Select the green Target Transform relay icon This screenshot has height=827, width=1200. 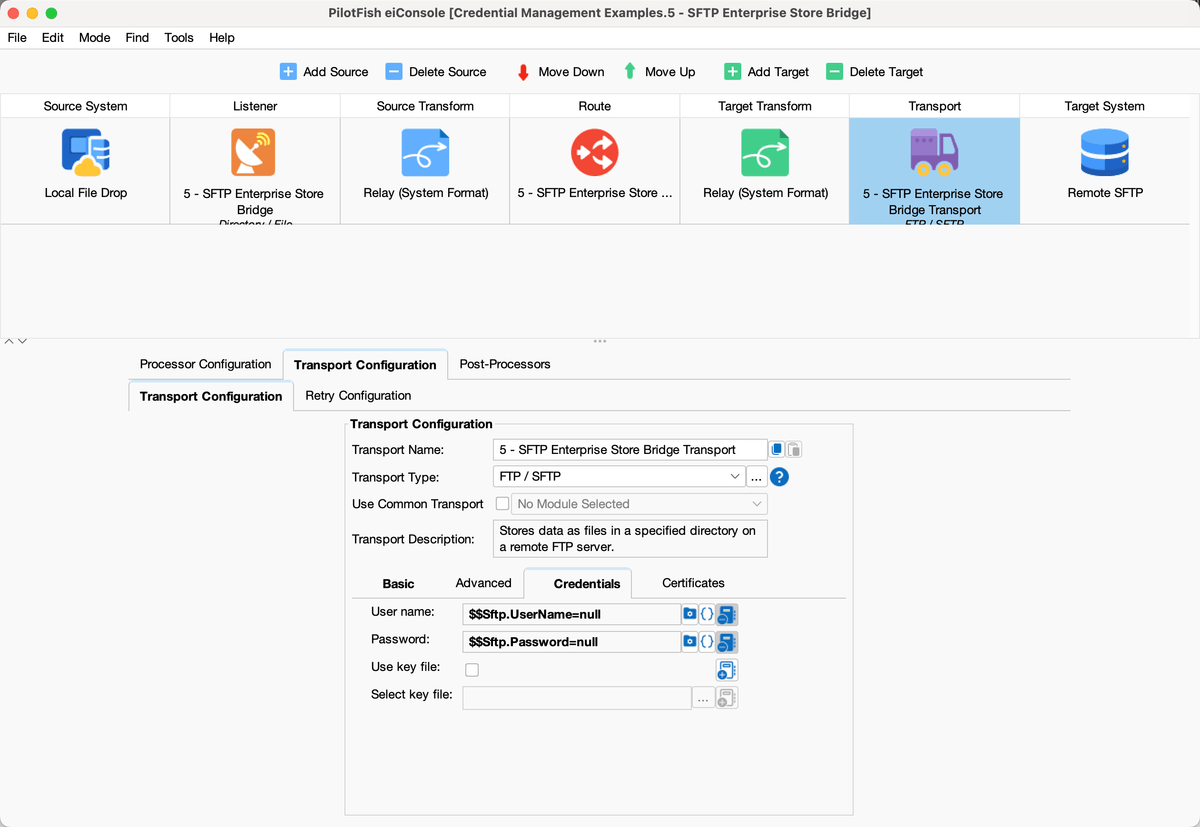pyautogui.click(x=765, y=153)
